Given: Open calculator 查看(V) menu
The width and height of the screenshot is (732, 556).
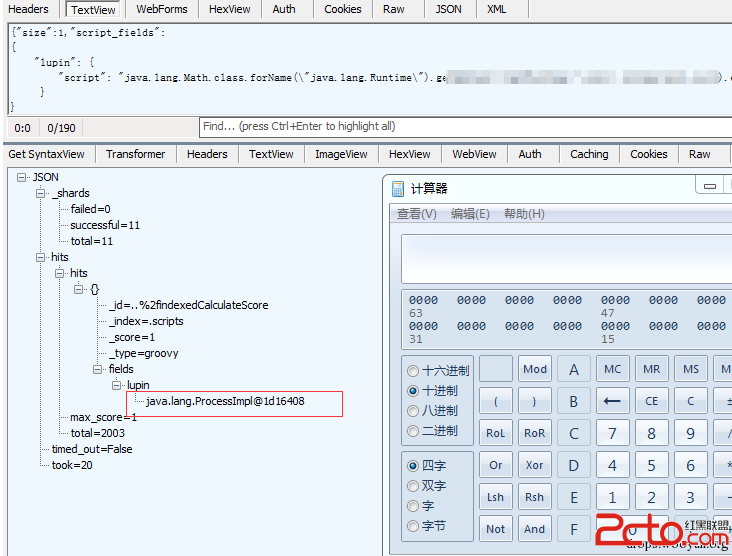Looking at the screenshot, I should pos(416,214).
